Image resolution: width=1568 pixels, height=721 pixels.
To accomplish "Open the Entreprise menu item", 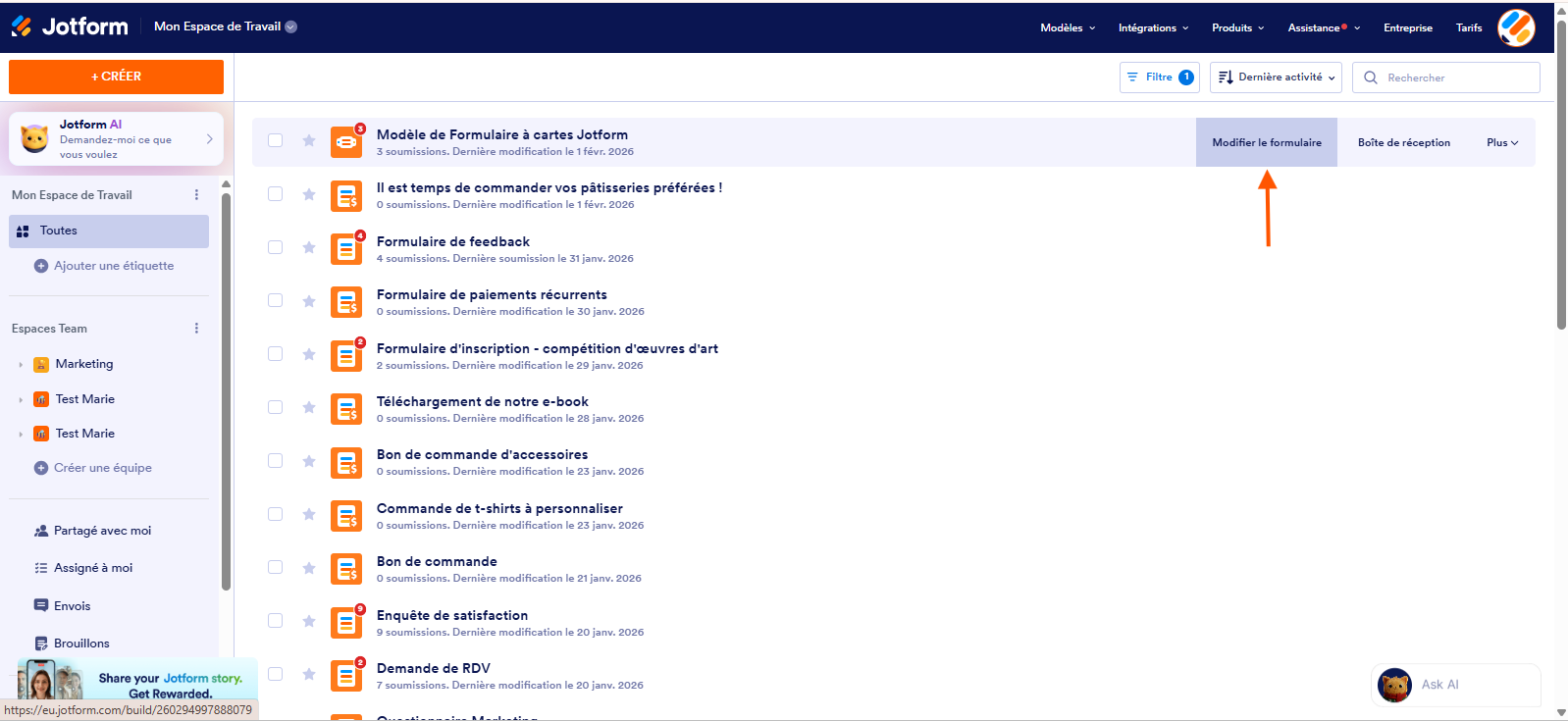I will click(x=1408, y=27).
